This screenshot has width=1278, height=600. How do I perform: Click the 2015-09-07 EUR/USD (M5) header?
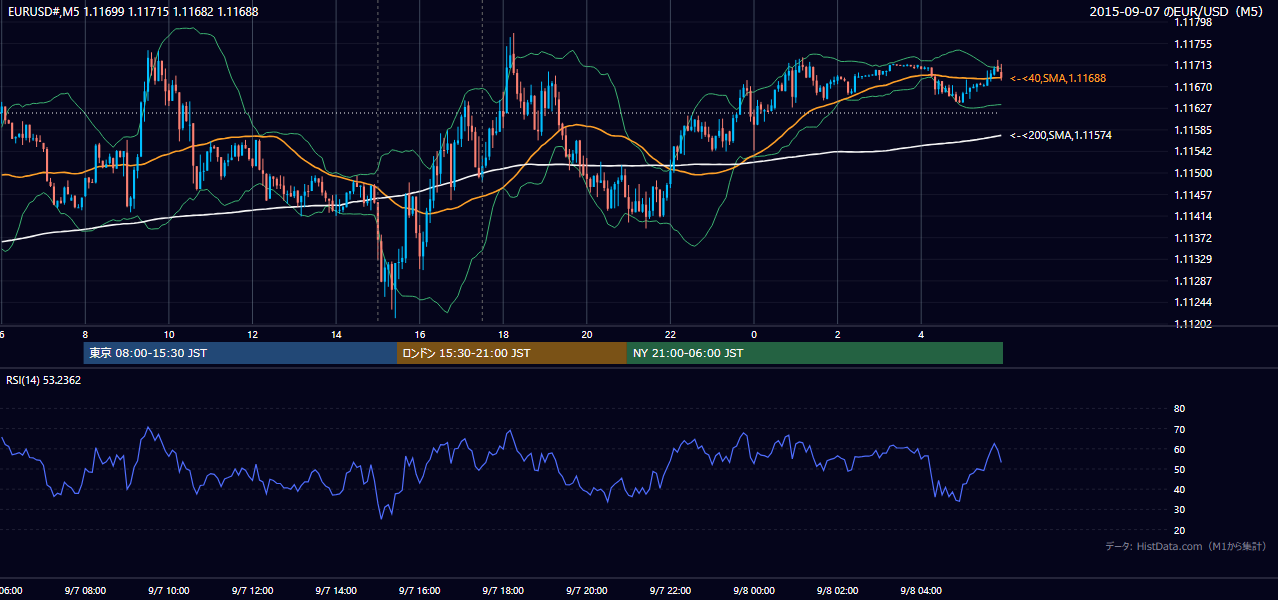click(1178, 11)
